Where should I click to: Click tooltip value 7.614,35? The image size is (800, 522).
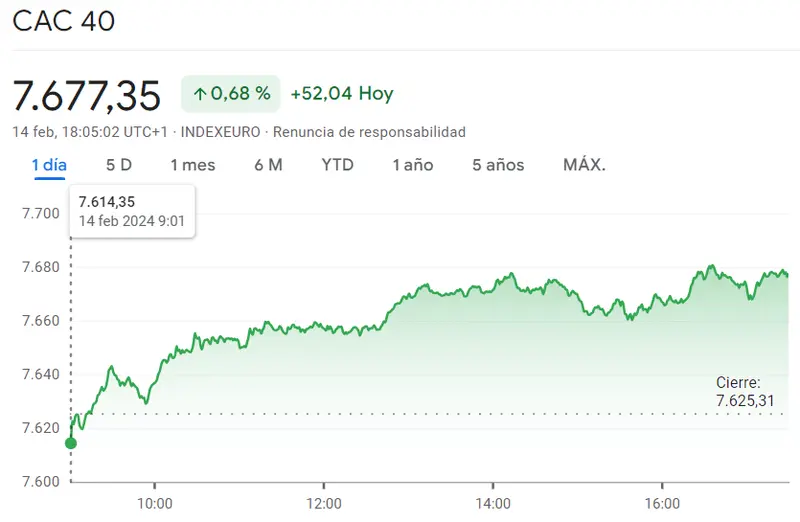[107, 202]
